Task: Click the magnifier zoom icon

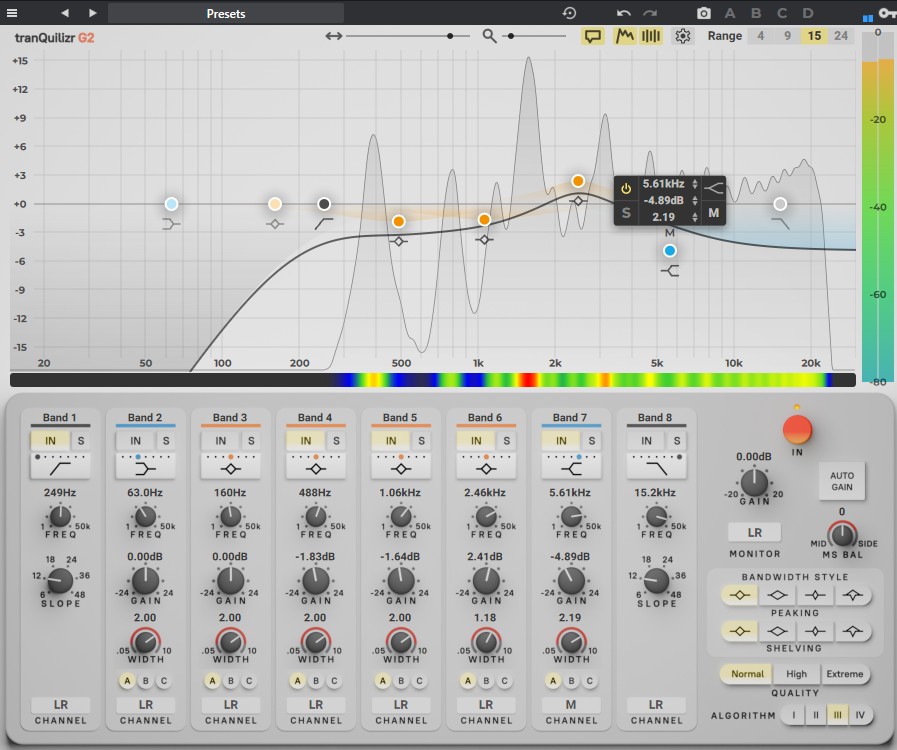Action: (489, 36)
